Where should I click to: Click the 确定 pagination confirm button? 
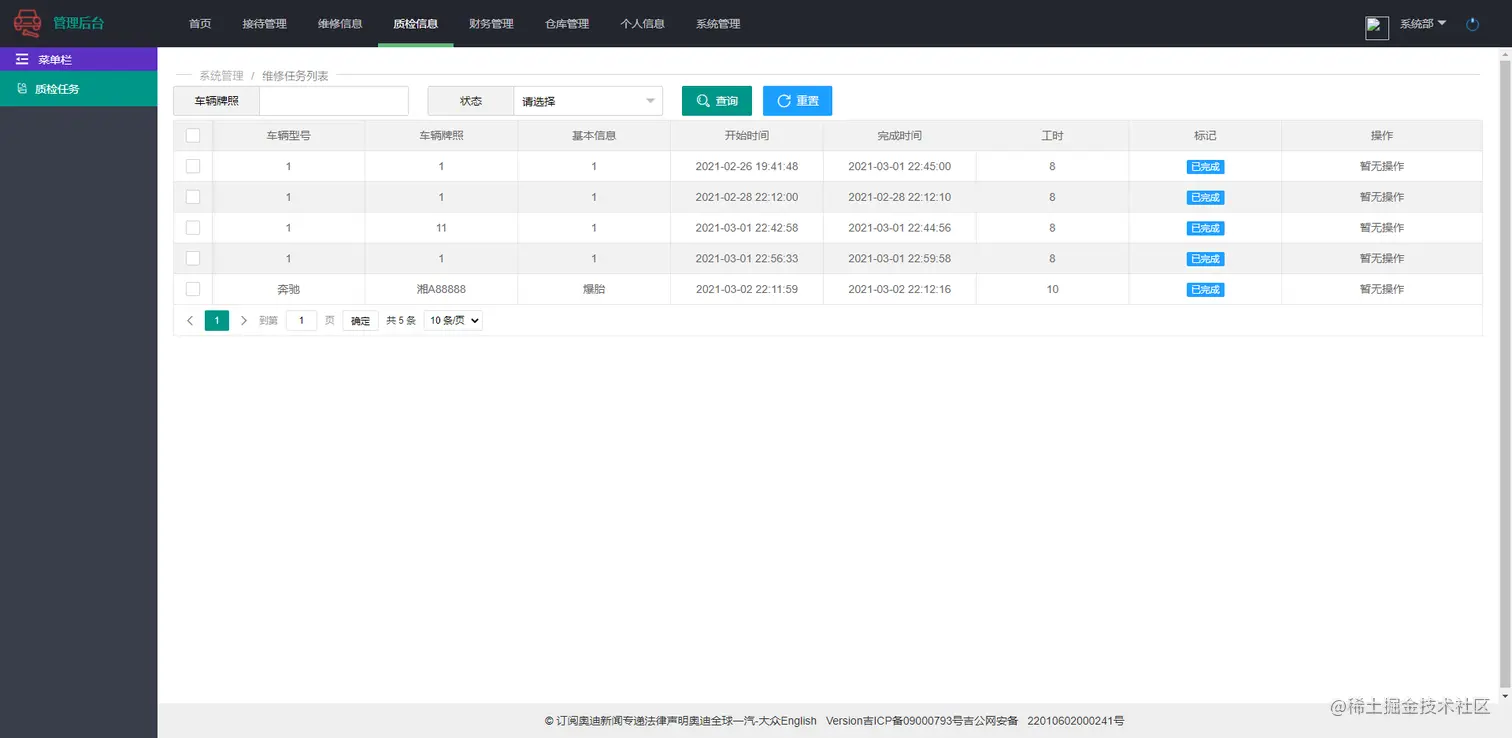click(x=360, y=321)
